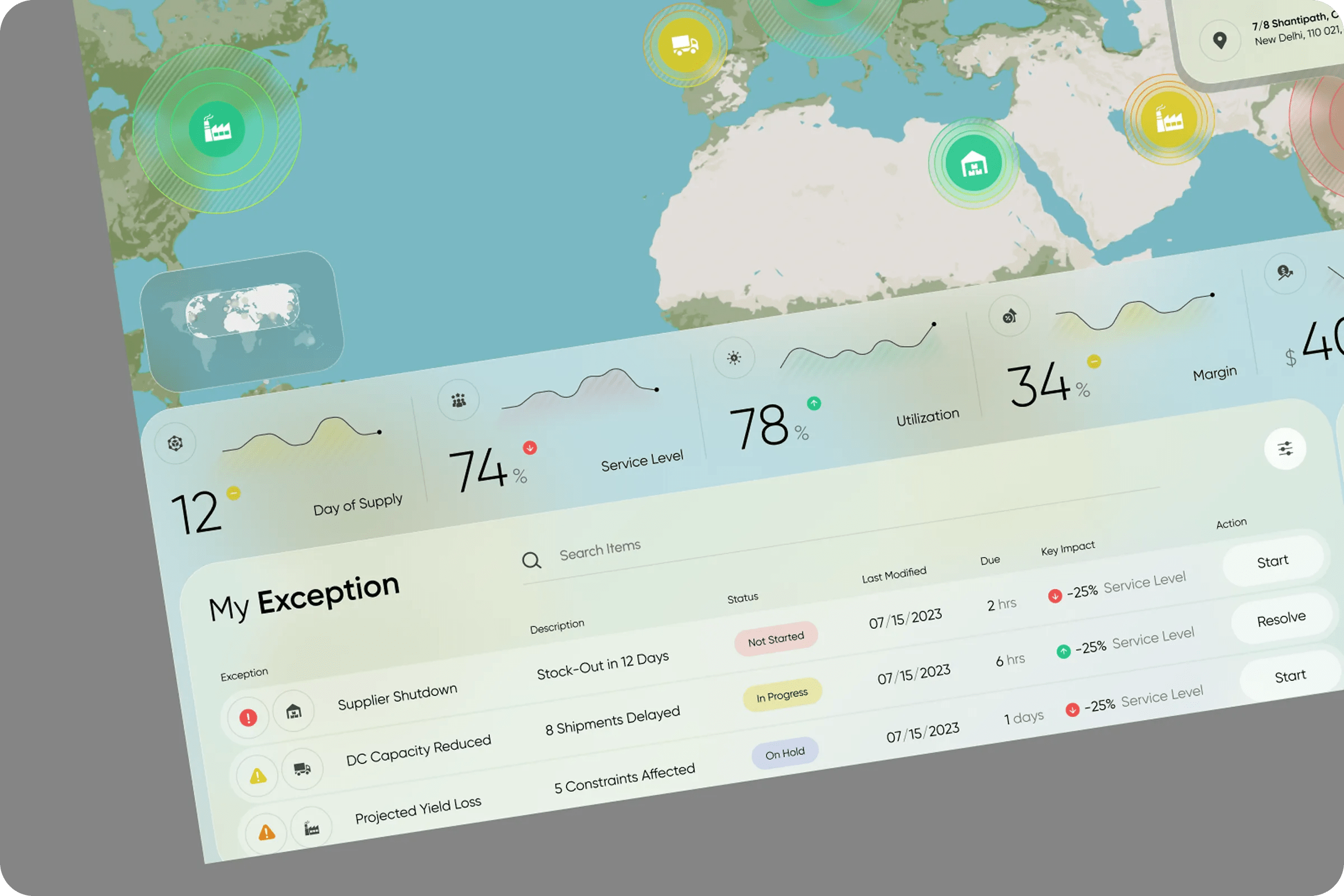Click the search magnifier icon
The width and height of the screenshot is (1344, 896).
pos(531,561)
